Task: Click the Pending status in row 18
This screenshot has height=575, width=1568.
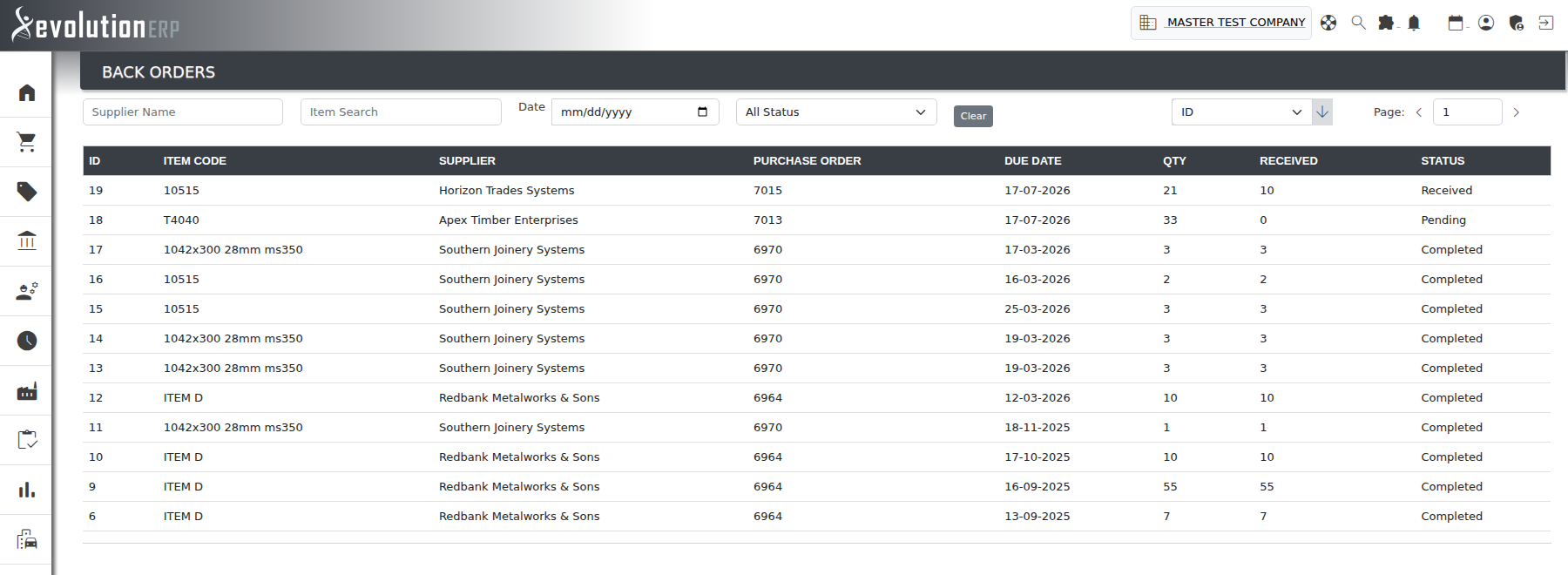Action: tap(1443, 220)
